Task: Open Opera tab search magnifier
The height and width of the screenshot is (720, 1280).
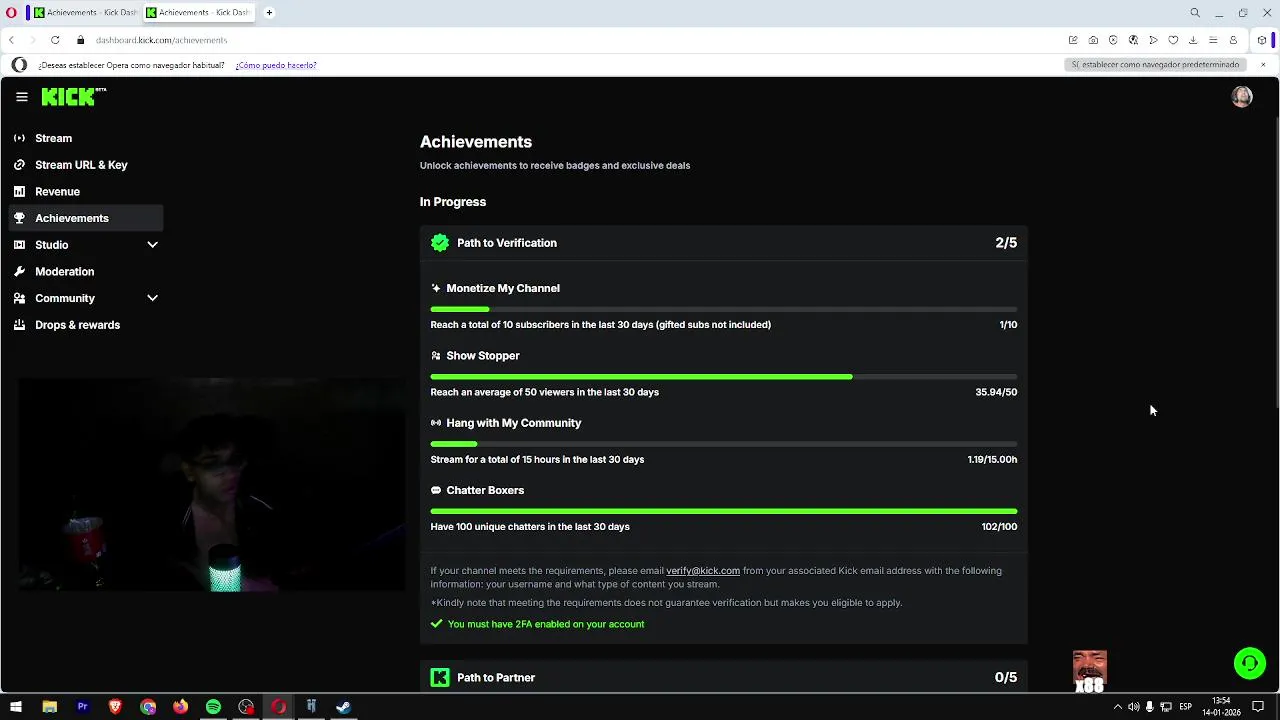Action: click(x=1195, y=13)
